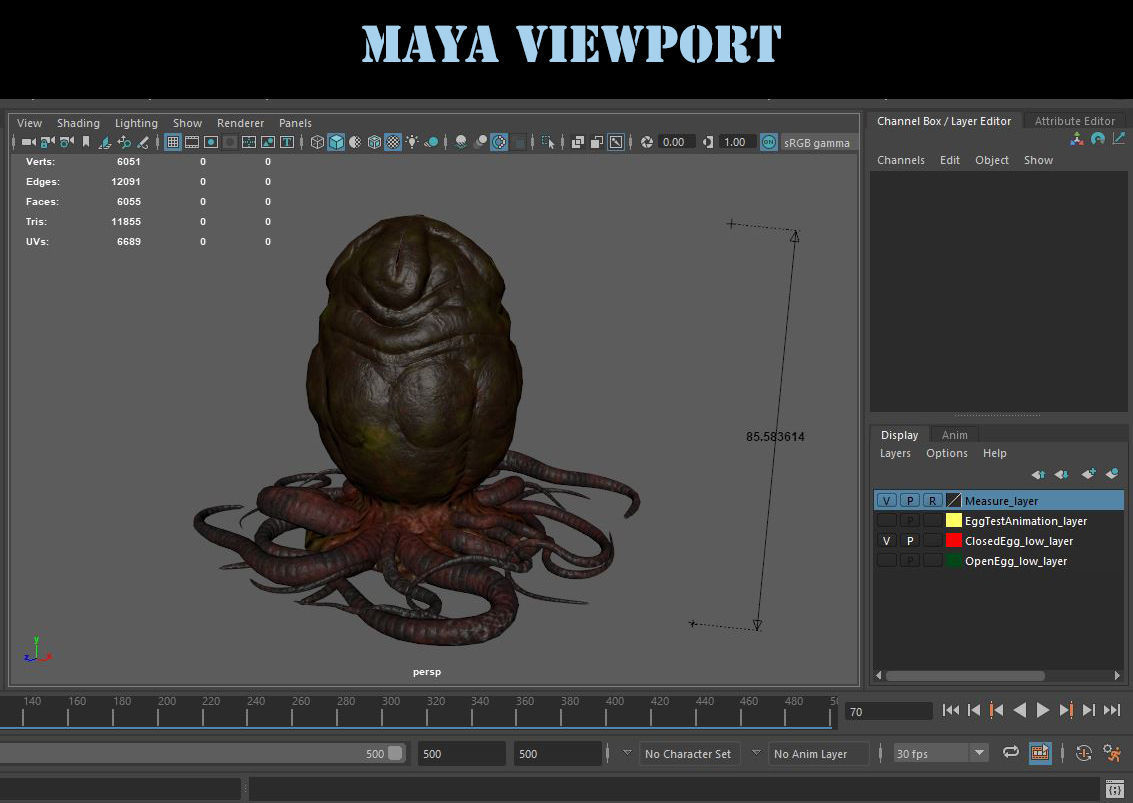
Task: Click the Gamma reset icon
Action: click(x=708, y=142)
